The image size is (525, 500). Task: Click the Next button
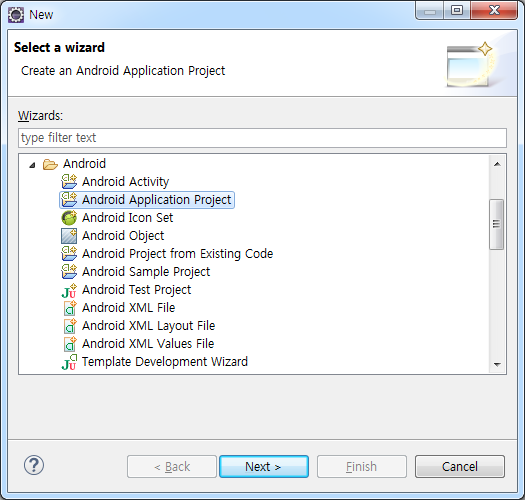click(x=264, y=466)
